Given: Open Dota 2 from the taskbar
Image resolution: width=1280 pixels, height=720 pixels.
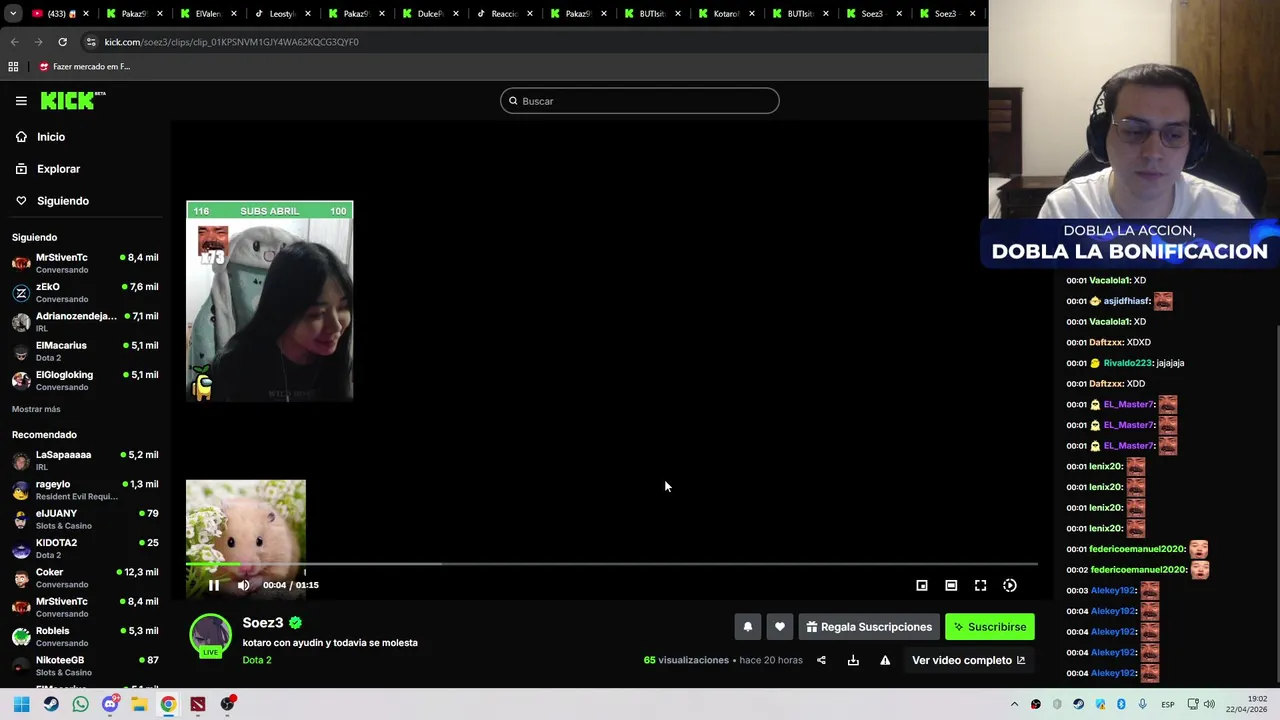Looking at the screenshot, I should coord(198,704).
